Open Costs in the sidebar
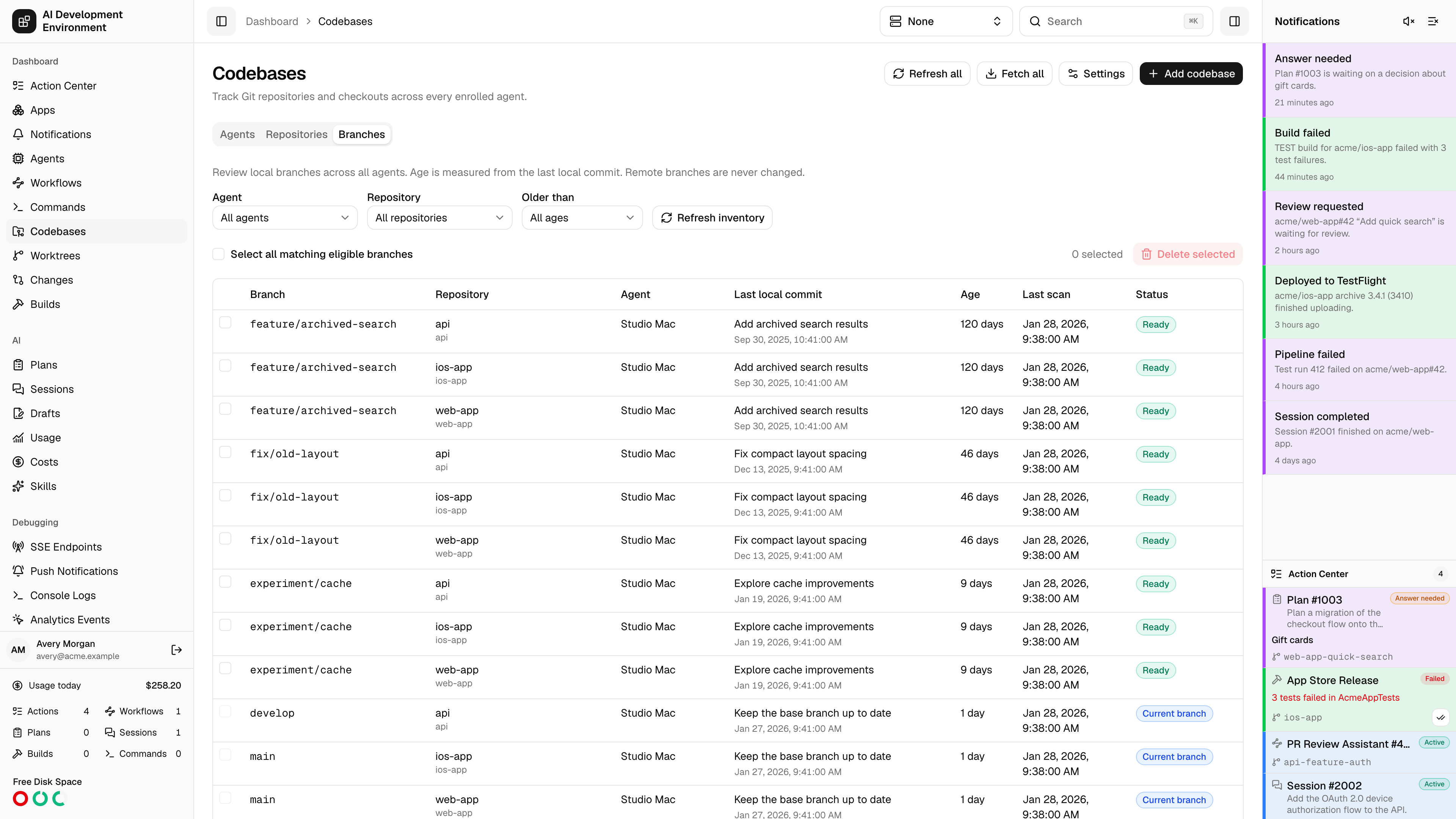This screenshot has height=819, width=1456. coord(97,462)
